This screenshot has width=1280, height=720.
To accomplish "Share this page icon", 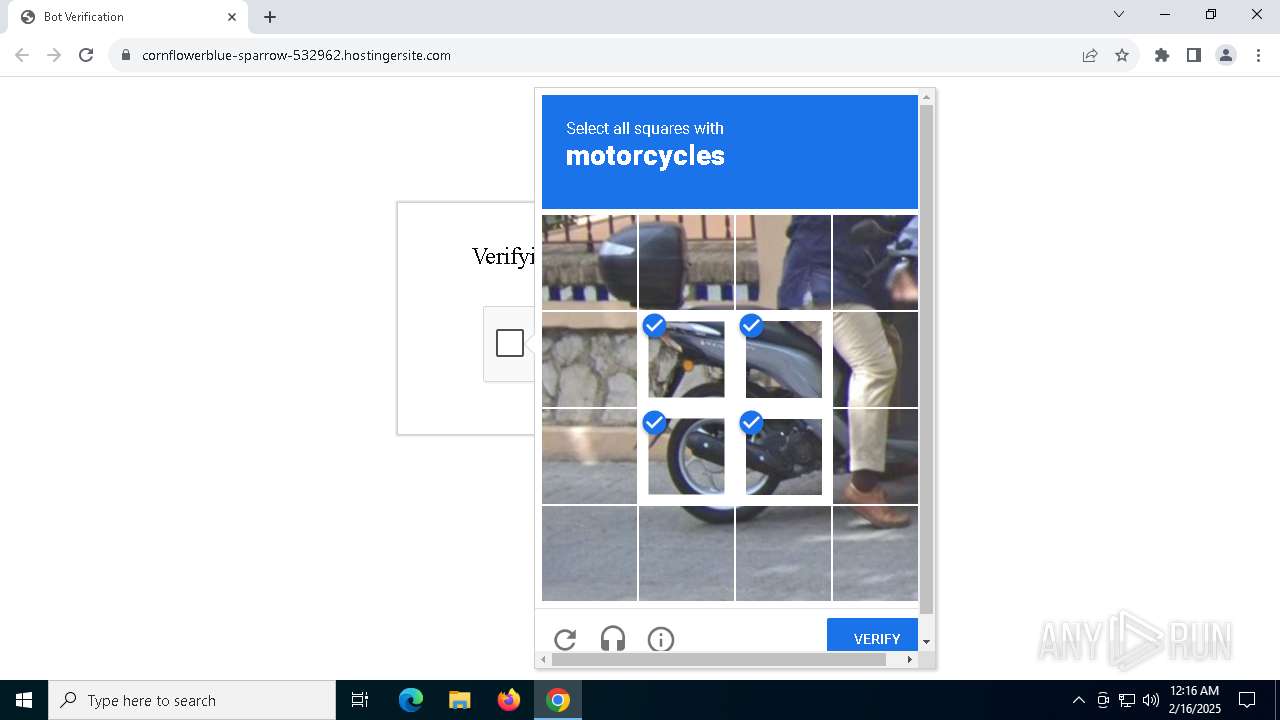I will 1090,55.
